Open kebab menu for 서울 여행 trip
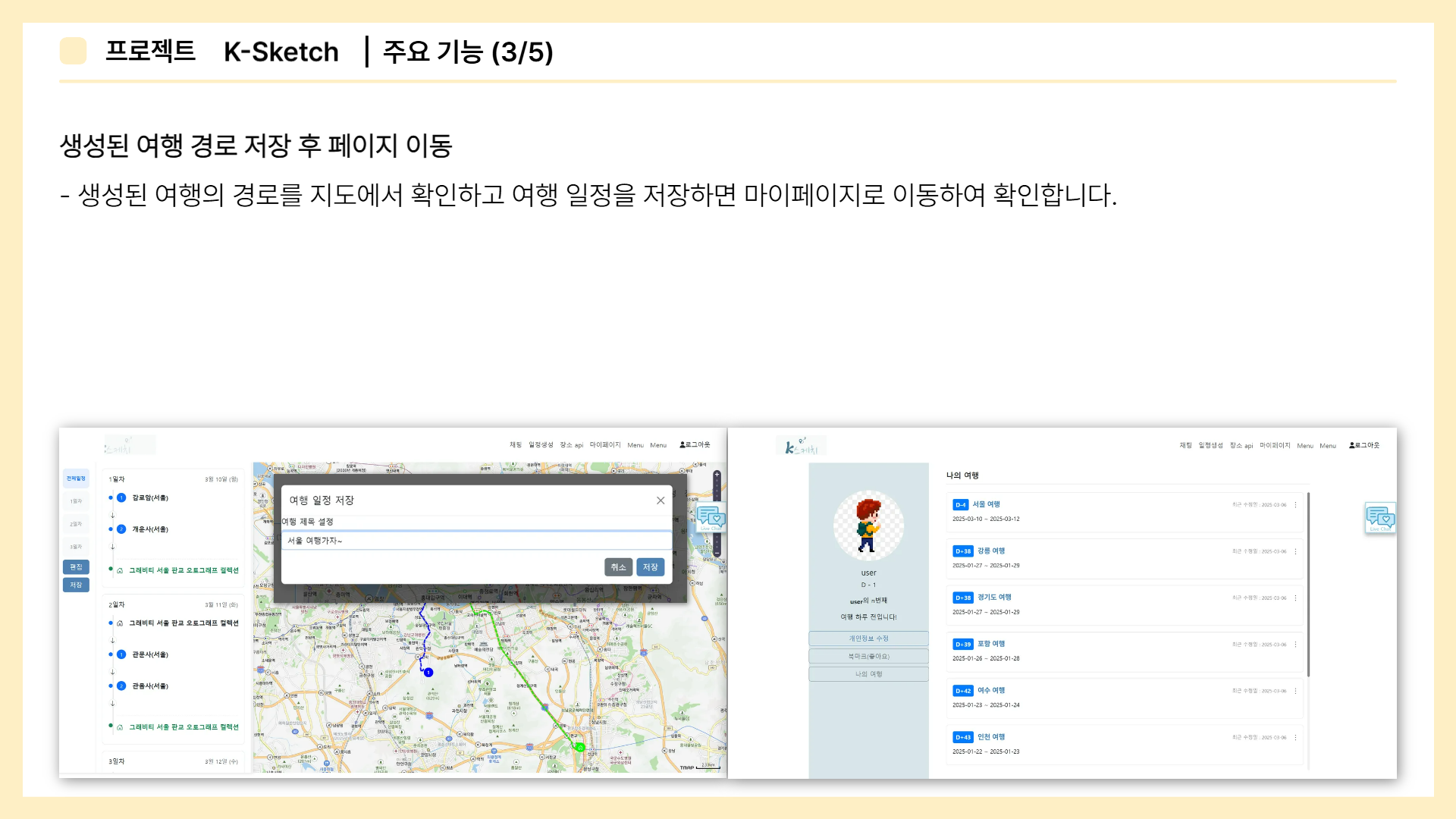 pyautogui.click(x=1295, y=505)
